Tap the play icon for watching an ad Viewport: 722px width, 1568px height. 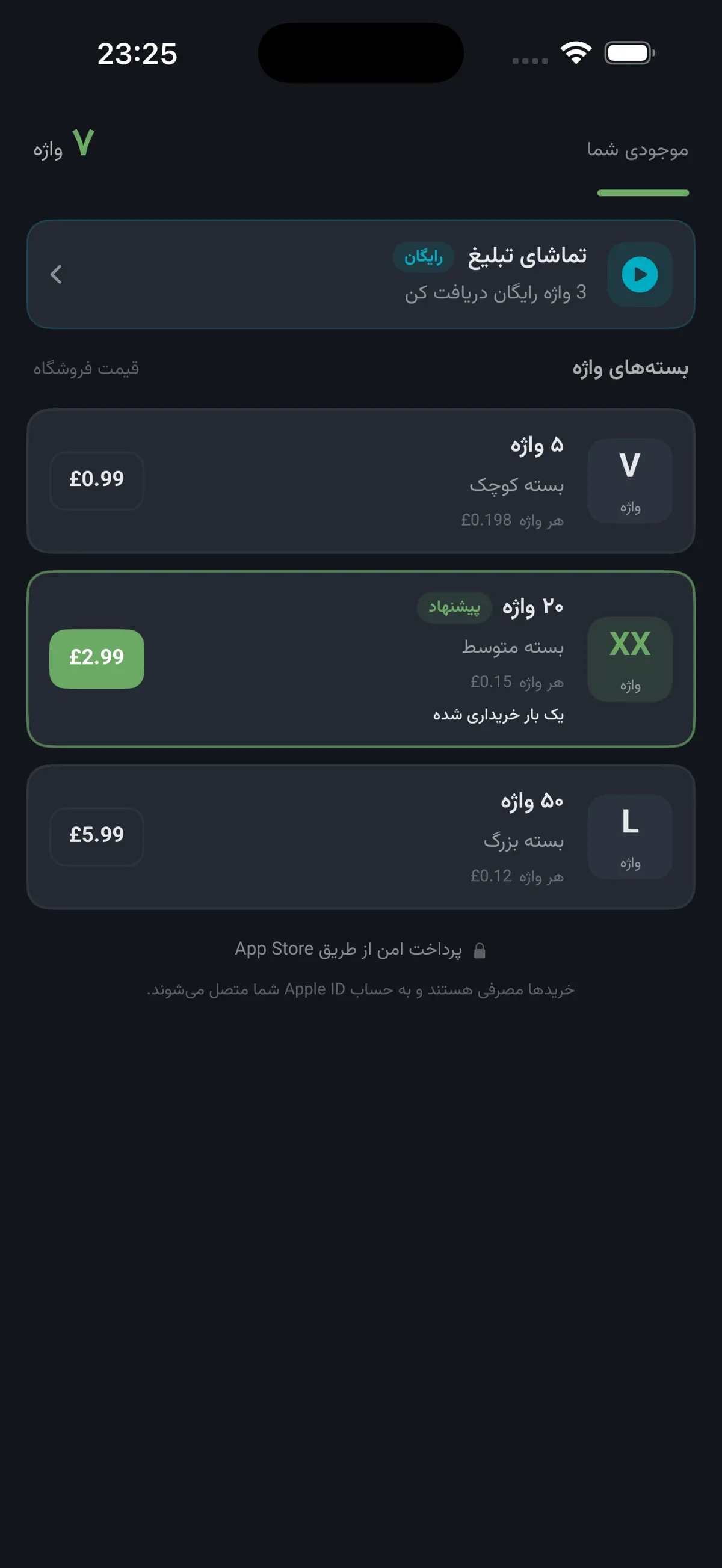(639, 274)
